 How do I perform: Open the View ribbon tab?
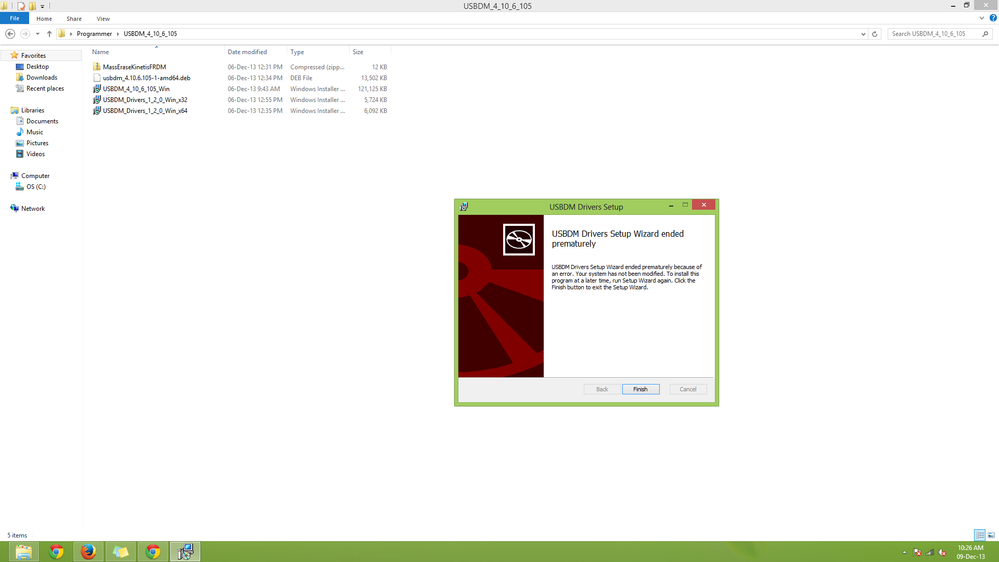tap(103, 18)
